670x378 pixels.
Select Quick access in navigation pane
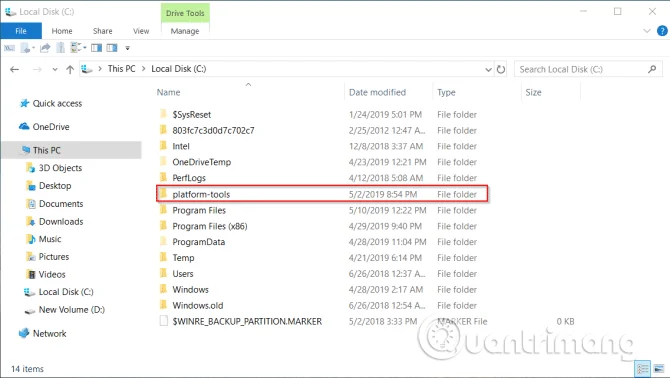point(57,103)
